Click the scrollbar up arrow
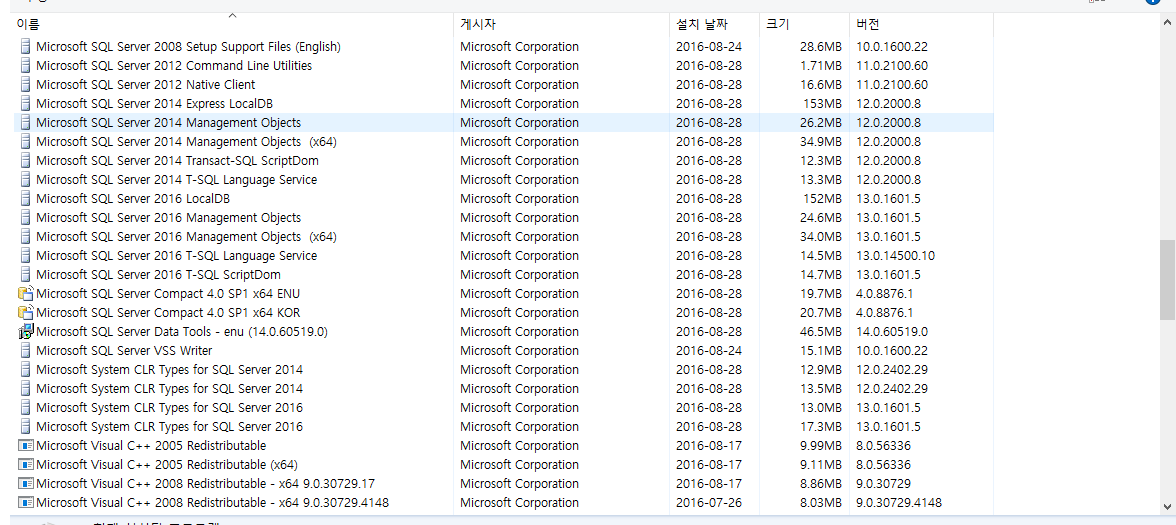The width and height of the screenshot is (1176, 525). tap(1167, 24)
